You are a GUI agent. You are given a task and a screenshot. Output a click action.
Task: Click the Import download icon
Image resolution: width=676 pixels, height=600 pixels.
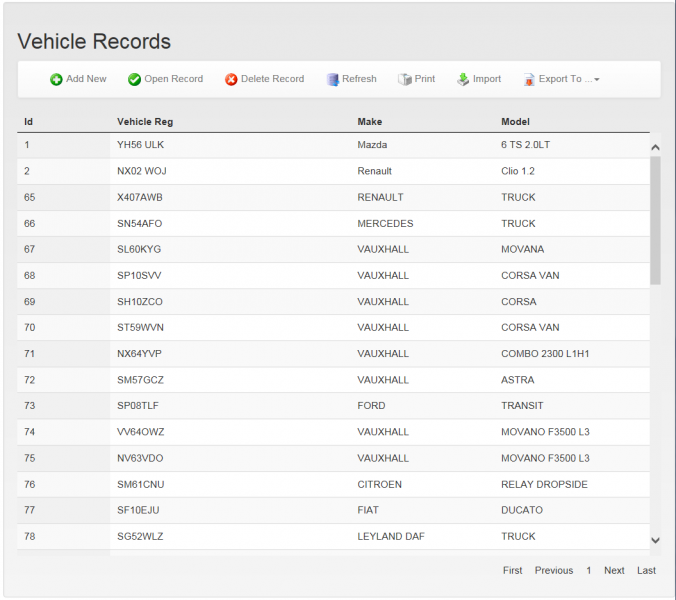[463, 79]
